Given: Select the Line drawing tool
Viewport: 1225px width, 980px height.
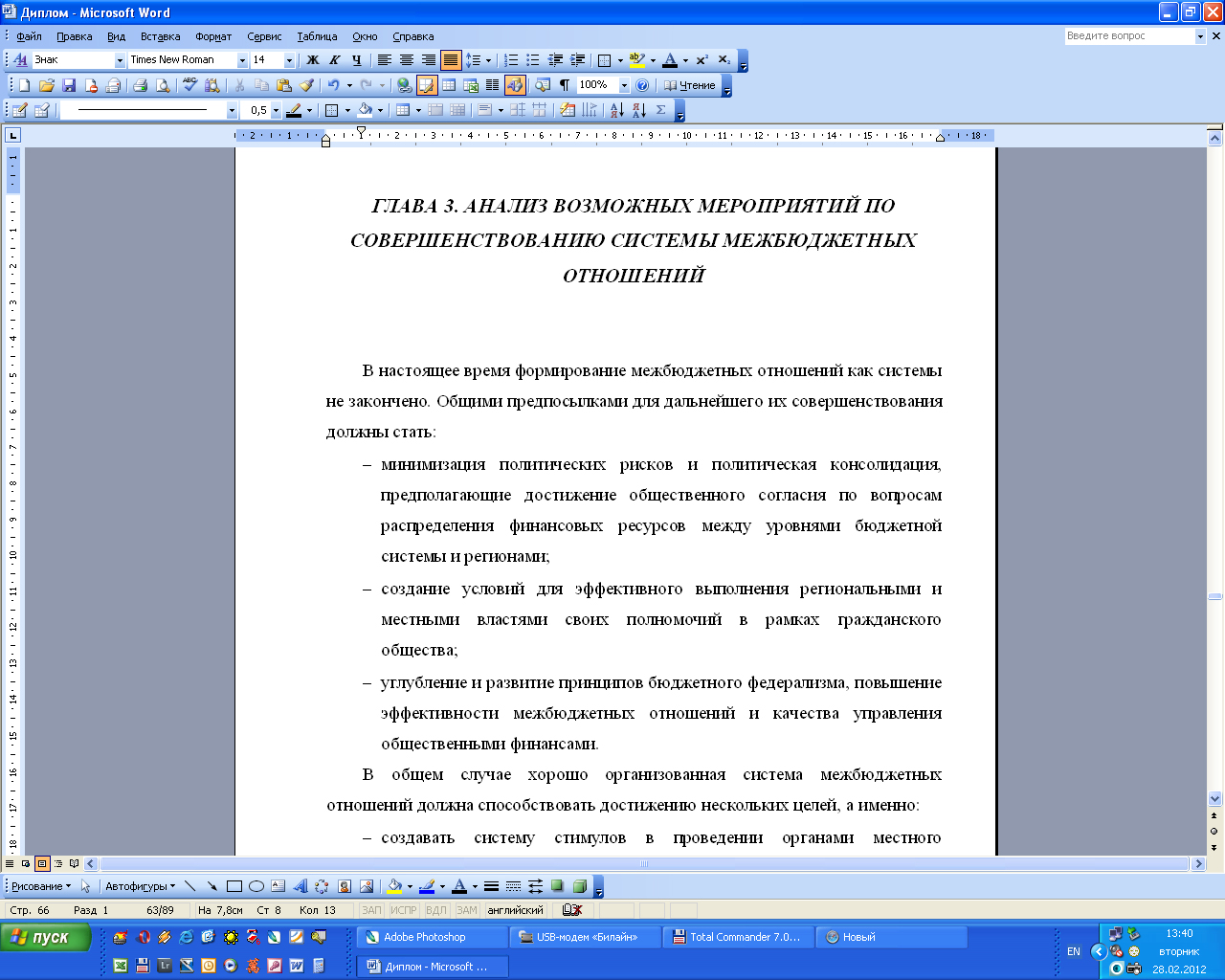Looking at the screenshot, I should click(189, 886).
